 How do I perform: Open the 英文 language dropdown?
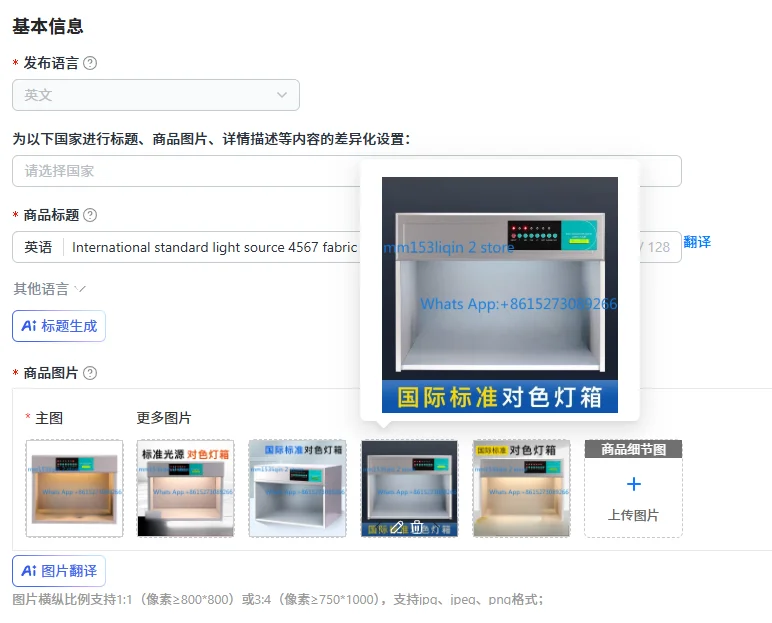[x=156, y=95]
